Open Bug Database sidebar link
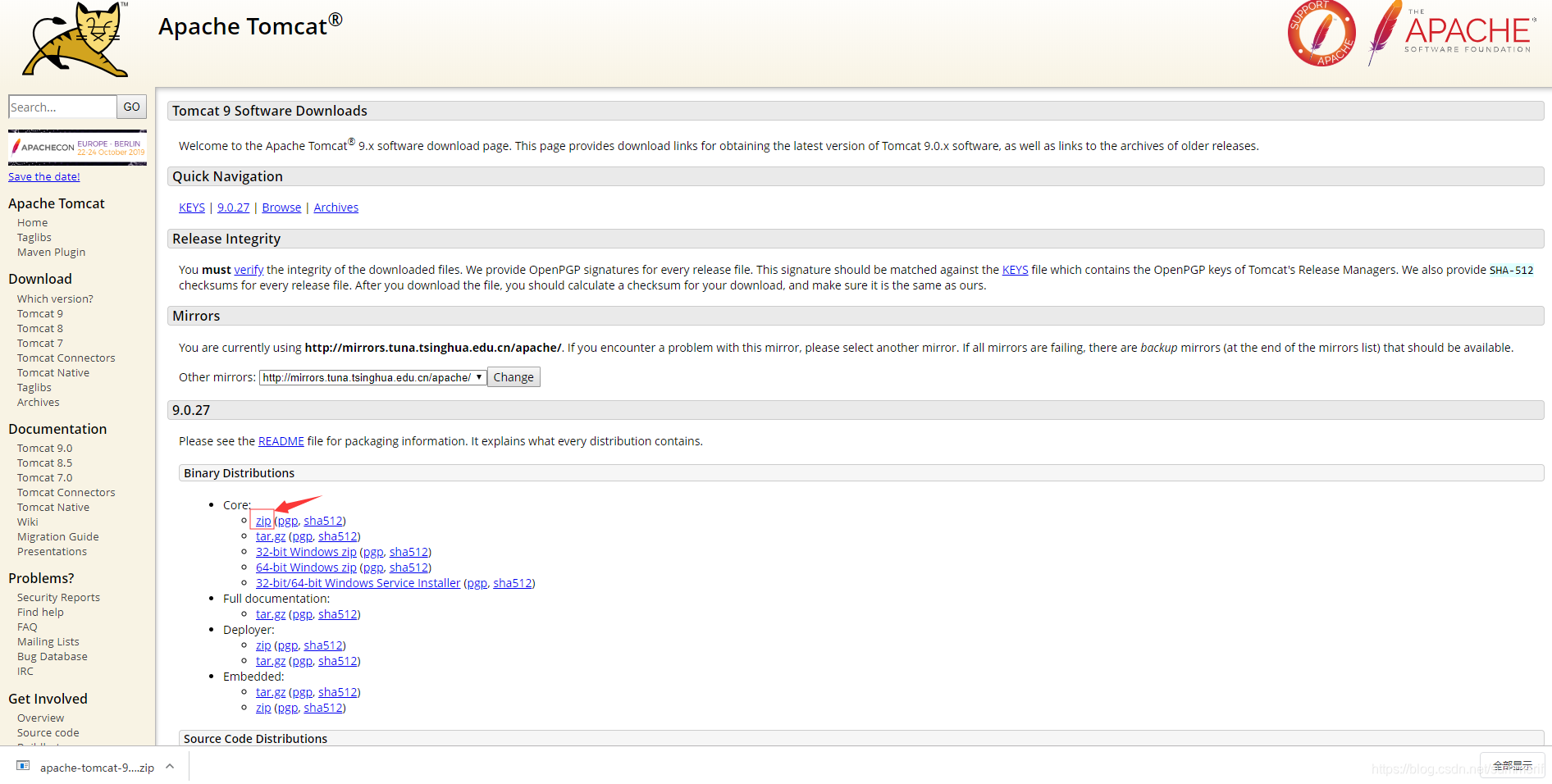This screenshot has width=1552, height=784. tap(52, 656)
